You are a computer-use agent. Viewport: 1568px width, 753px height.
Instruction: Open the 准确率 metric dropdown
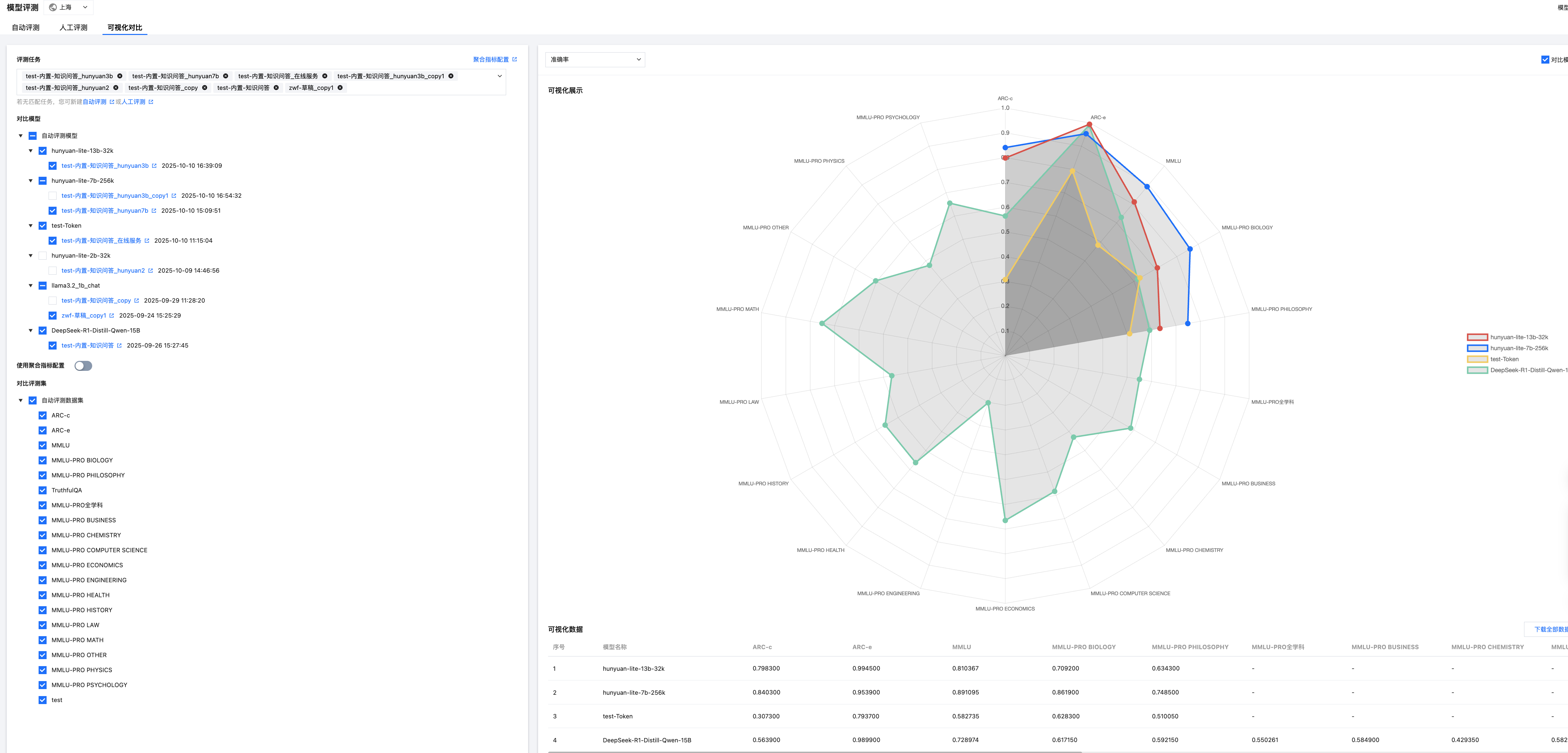595,60
